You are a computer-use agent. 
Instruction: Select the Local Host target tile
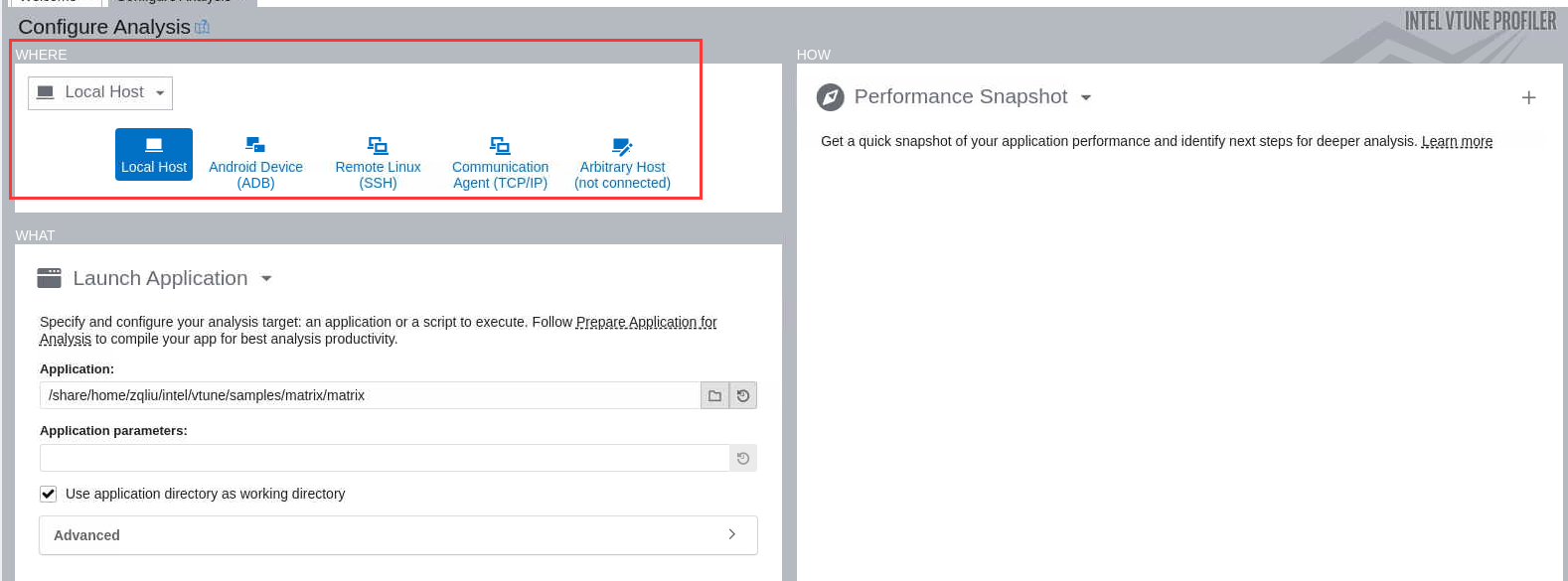[154, 154]
